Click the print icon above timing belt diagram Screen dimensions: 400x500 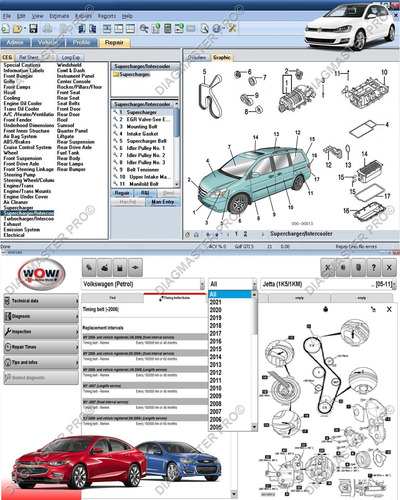tap(326, 309)
